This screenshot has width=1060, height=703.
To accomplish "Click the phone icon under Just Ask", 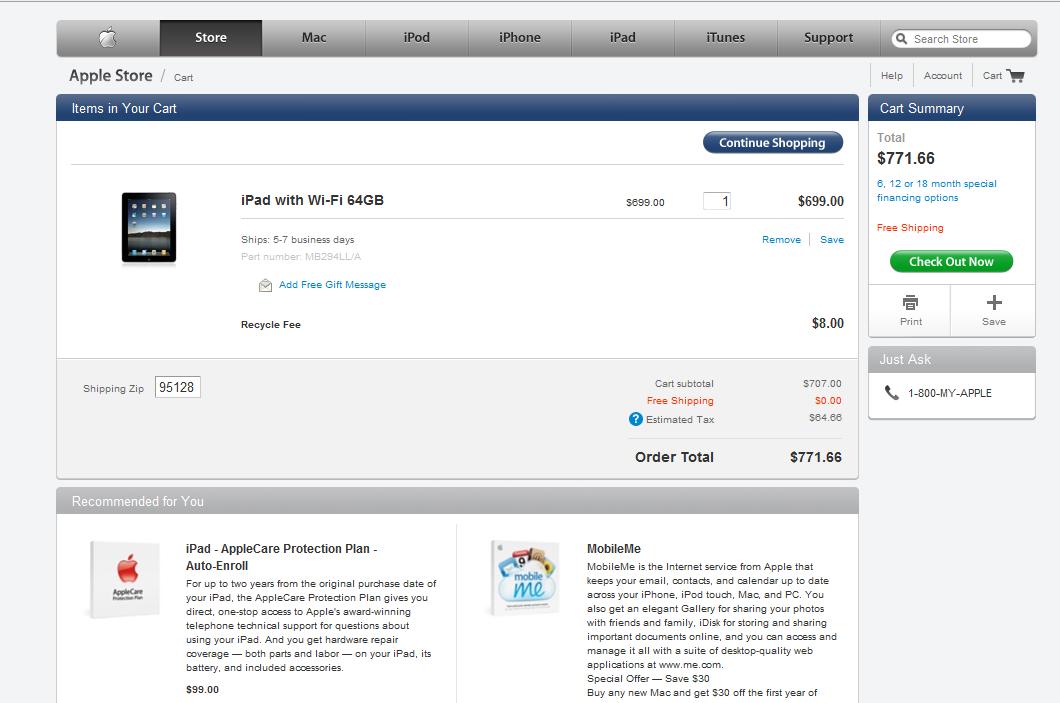I will pos(892,393).
